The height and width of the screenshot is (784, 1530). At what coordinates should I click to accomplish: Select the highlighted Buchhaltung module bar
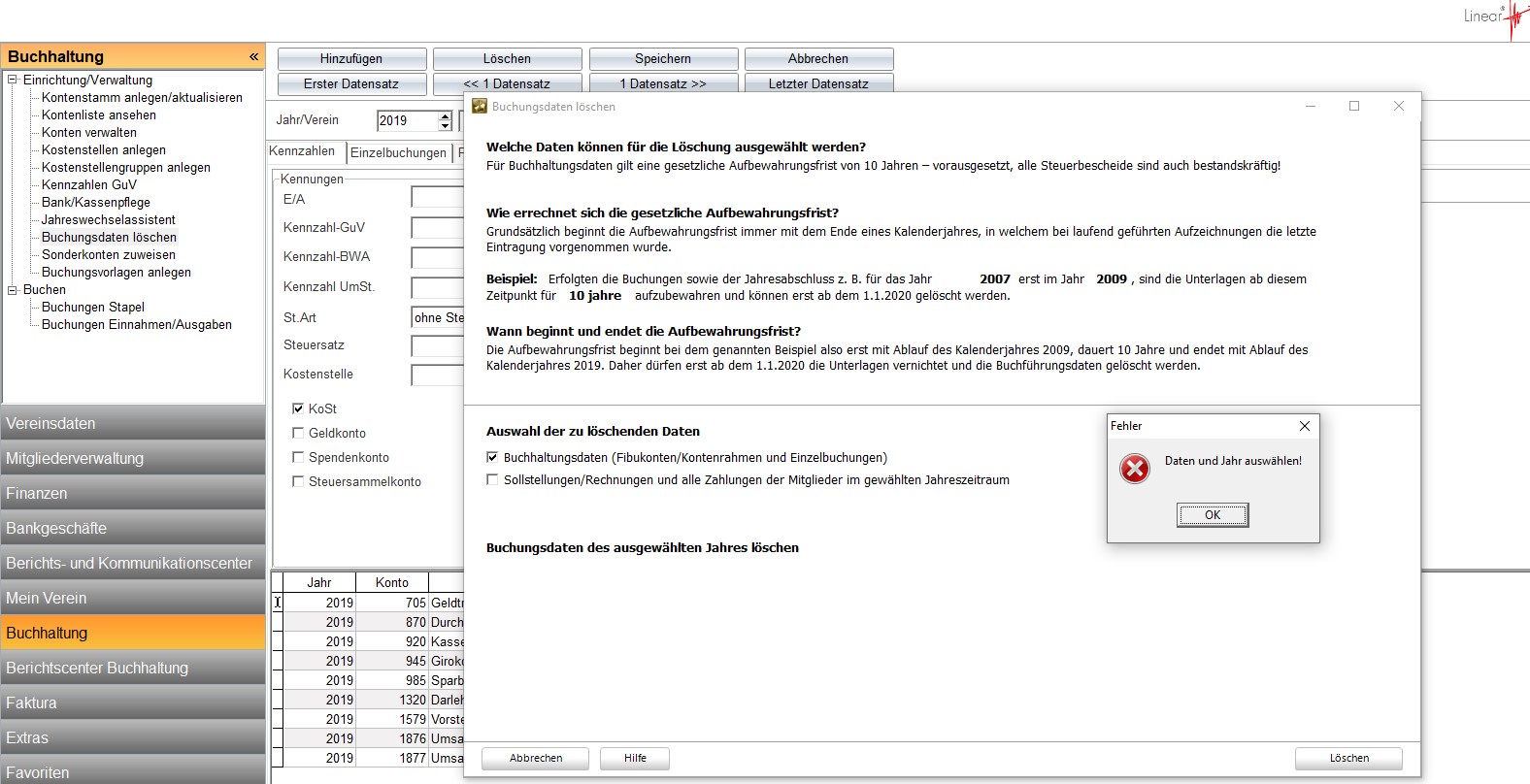click(x=133, y=633)
